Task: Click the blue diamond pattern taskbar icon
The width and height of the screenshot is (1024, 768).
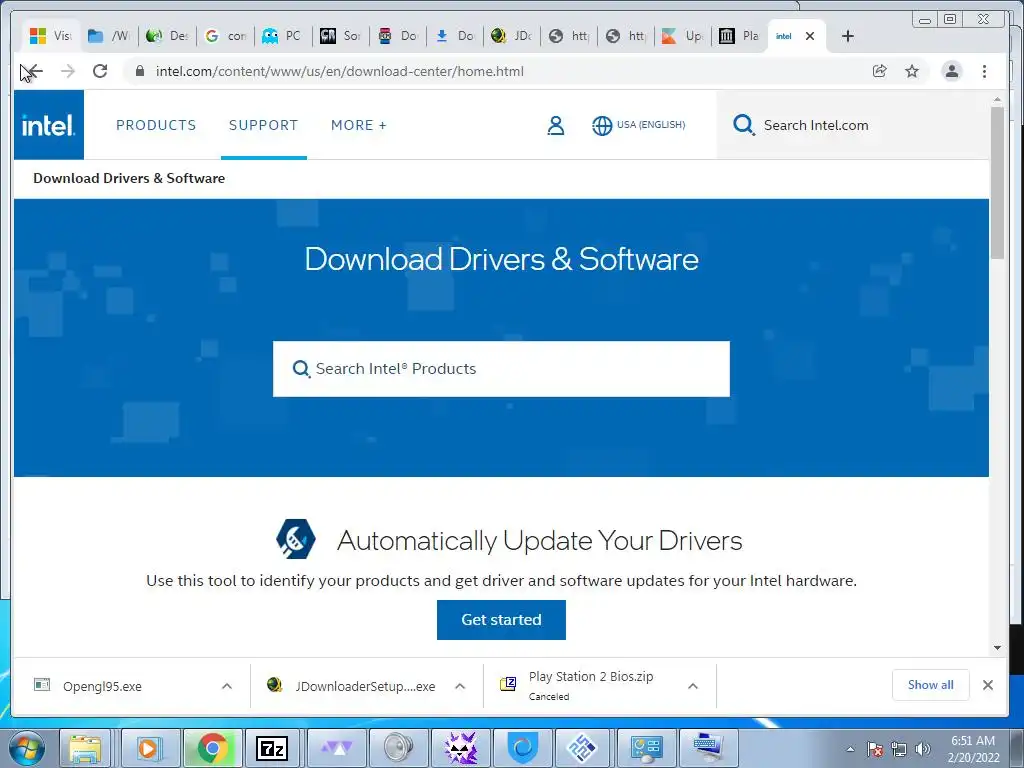Action: click(583, 748)
